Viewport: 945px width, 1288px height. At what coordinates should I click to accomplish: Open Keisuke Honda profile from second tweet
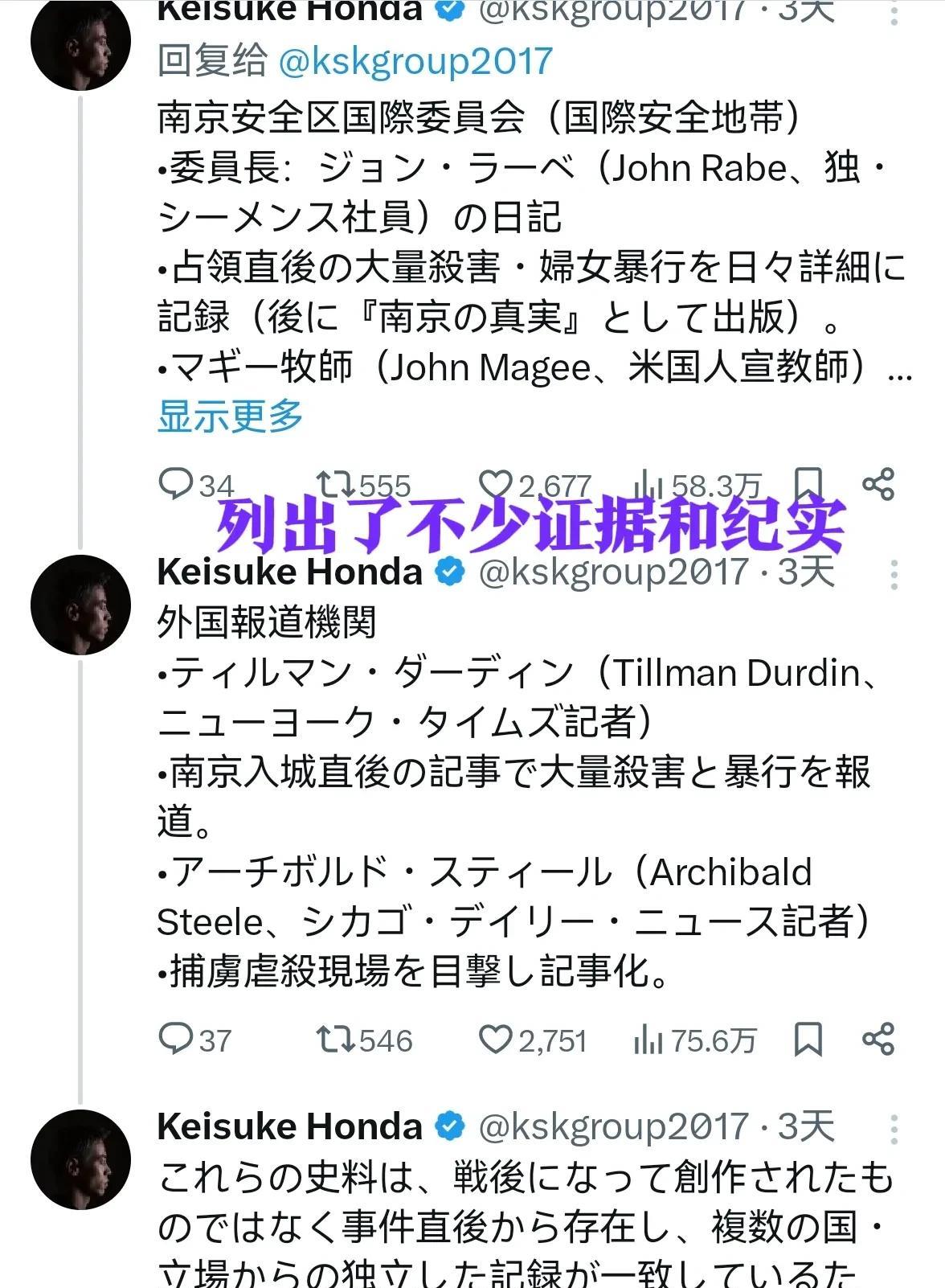(289, 572)
